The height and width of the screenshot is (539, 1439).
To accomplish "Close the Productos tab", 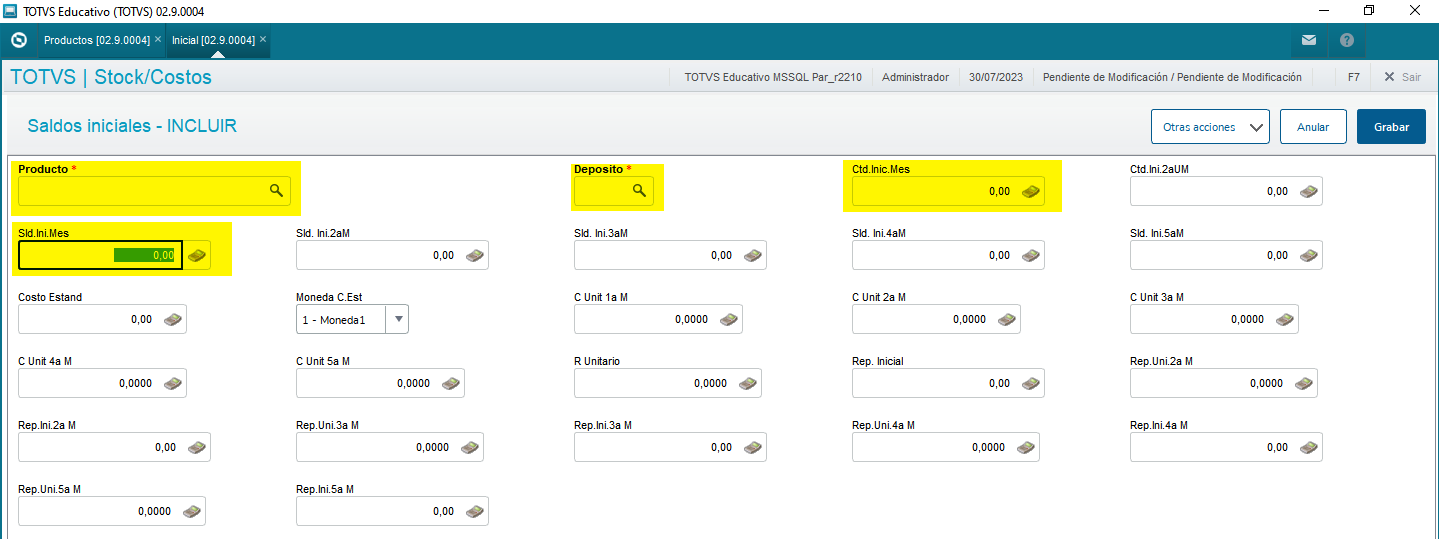I will (158, 39).
